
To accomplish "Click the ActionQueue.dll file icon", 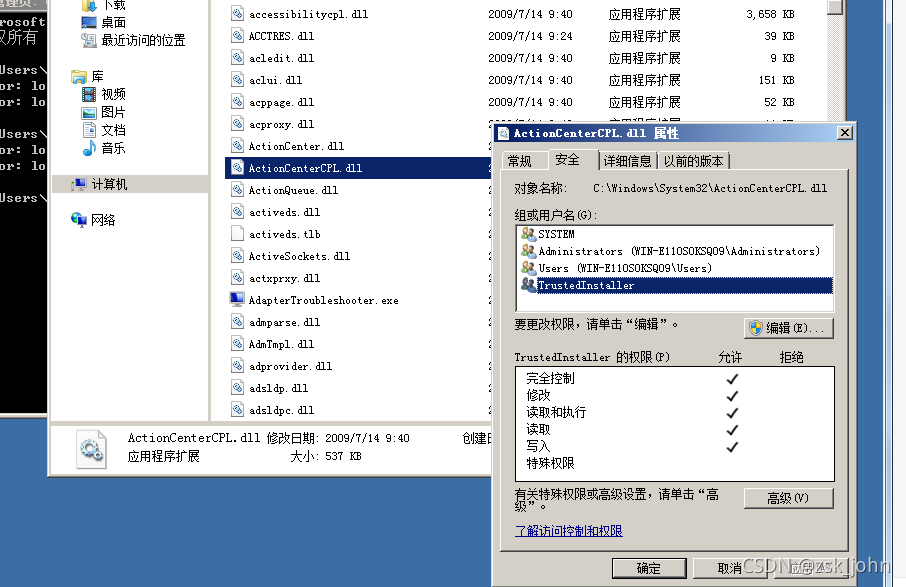I will (x=237, y=190).
